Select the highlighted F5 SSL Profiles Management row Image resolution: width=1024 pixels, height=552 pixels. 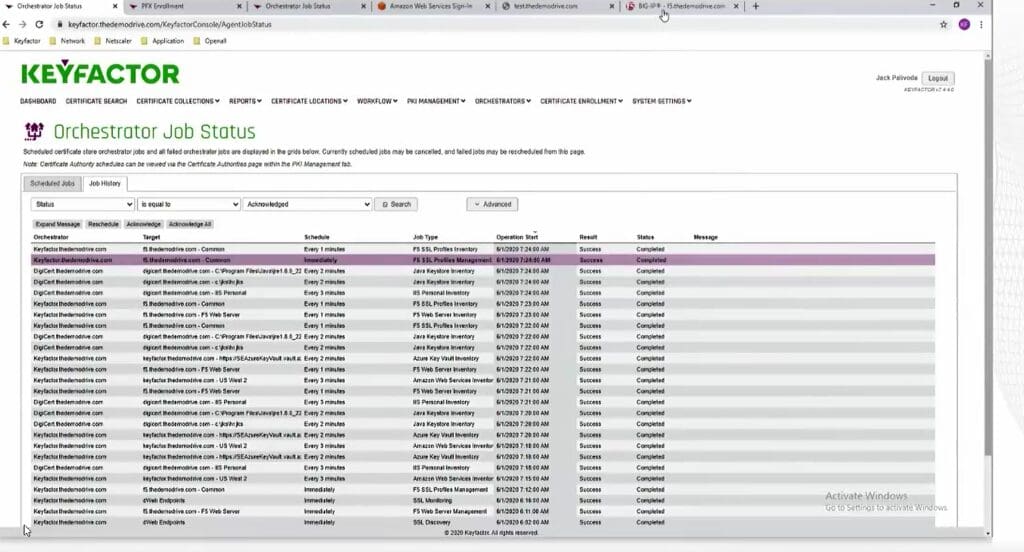(x=483, y=260)
